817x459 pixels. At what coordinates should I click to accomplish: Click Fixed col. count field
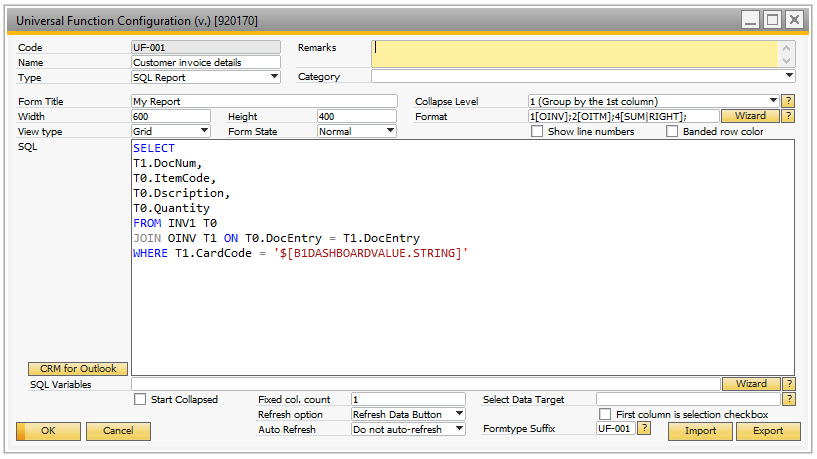(x=408, y=399)
